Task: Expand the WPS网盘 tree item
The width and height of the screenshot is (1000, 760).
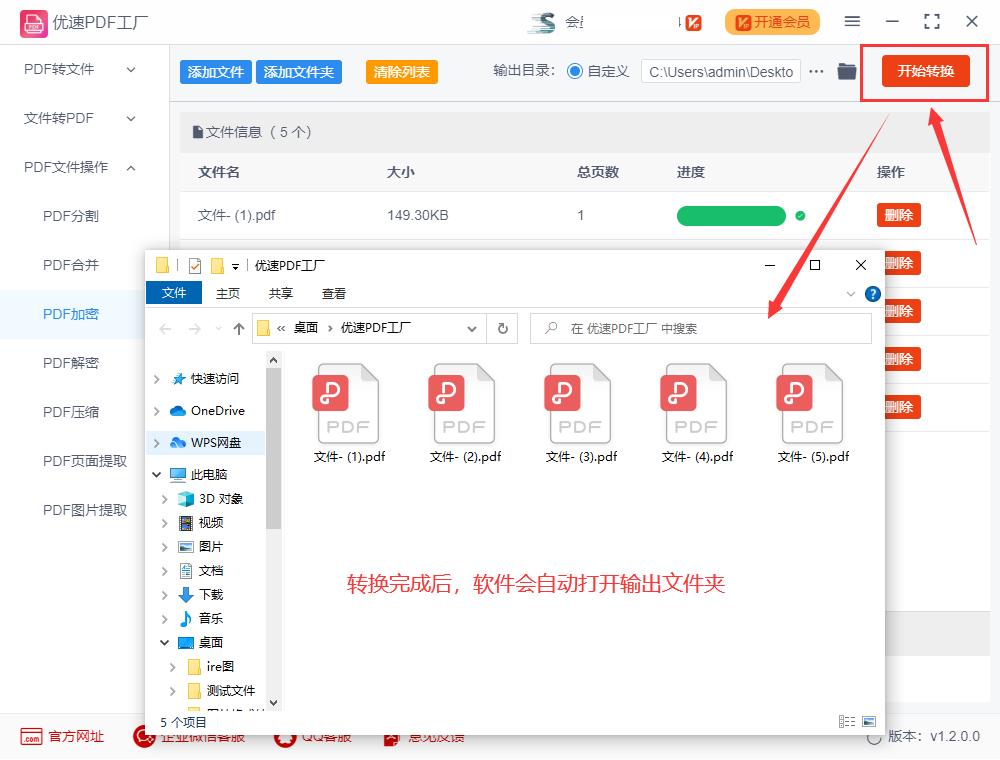Action: [x=155, y=442]
